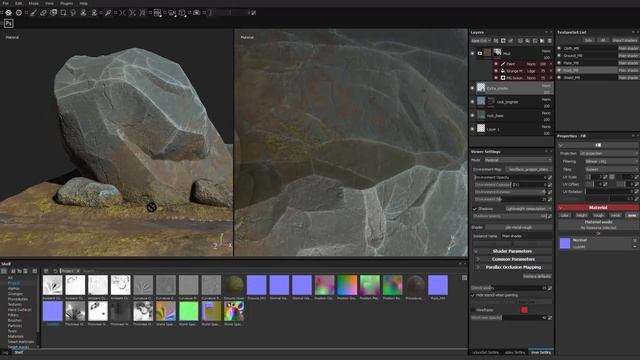Select the Paint brush tool
The height and width of the screenshot is (360, 640).
pos(33,13)
